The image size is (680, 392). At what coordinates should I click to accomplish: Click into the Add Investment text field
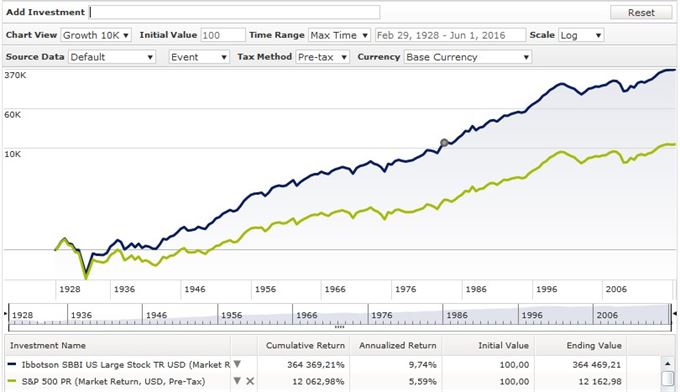coord(235,12)
